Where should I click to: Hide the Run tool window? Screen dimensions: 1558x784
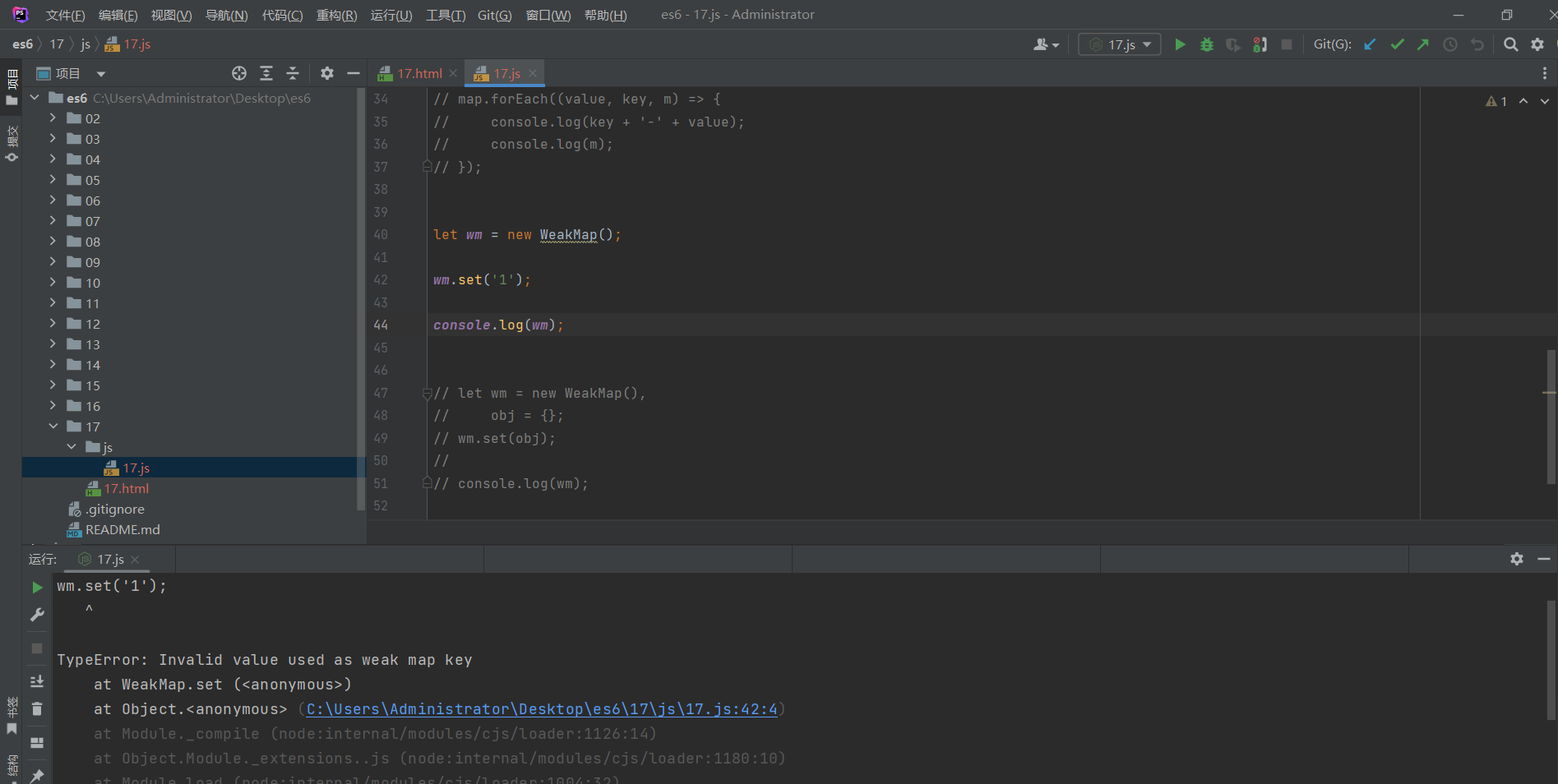coord(1544,559)
